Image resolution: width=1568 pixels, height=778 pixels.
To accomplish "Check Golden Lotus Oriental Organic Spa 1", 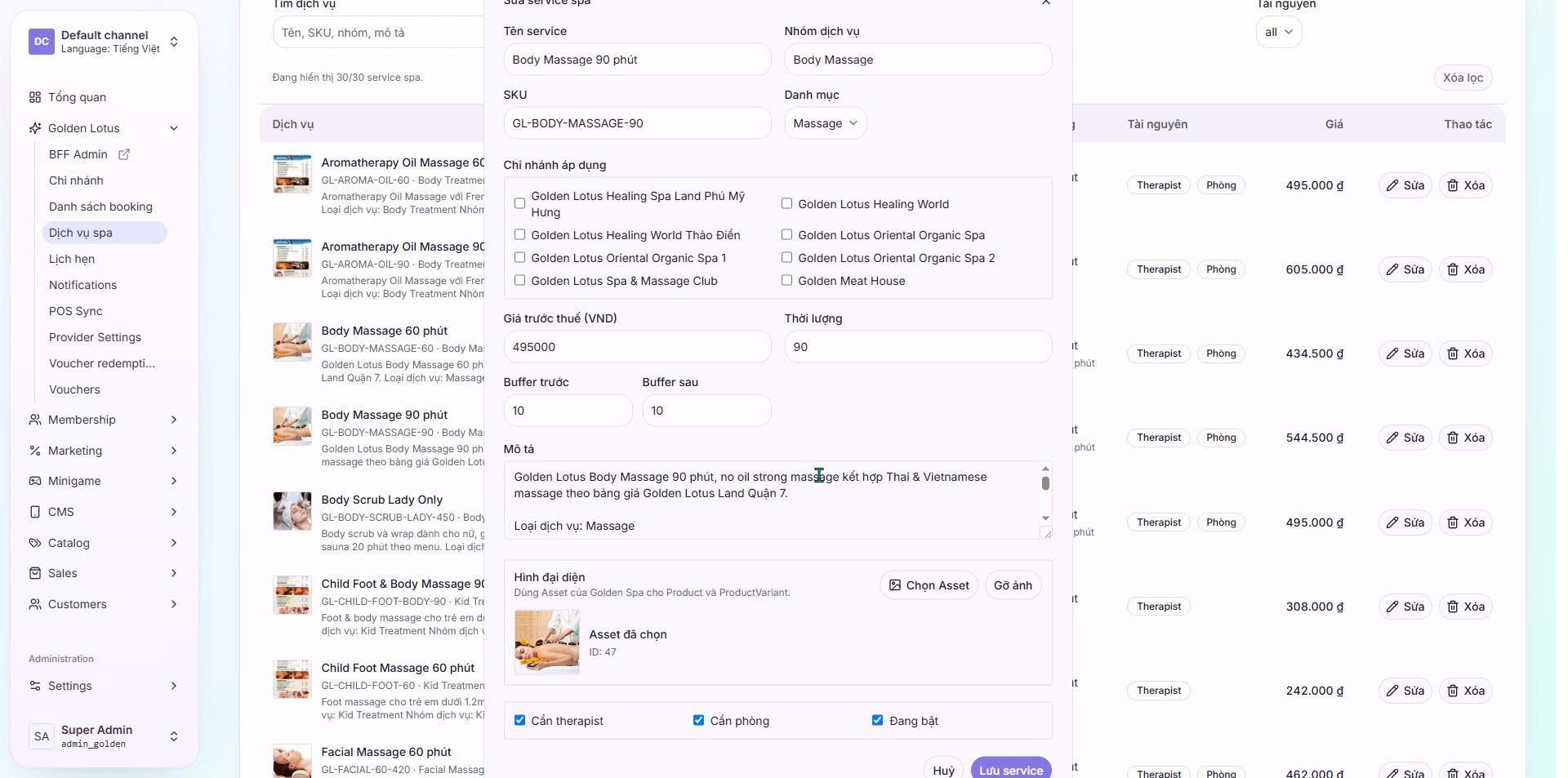I will coord(519,257).
